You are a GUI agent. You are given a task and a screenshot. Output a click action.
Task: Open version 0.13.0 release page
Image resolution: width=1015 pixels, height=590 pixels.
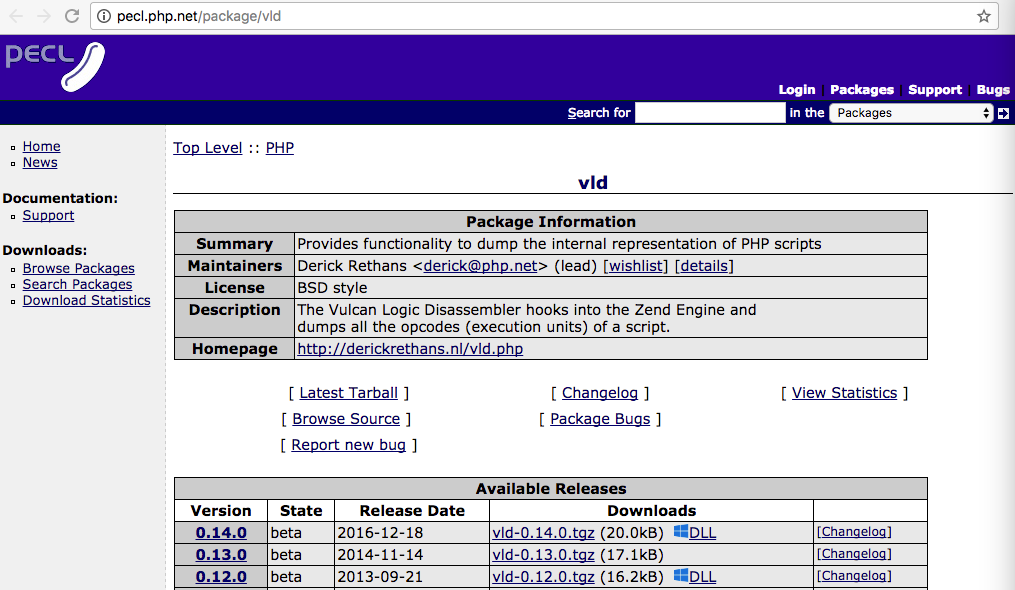(x=221, y=555)
